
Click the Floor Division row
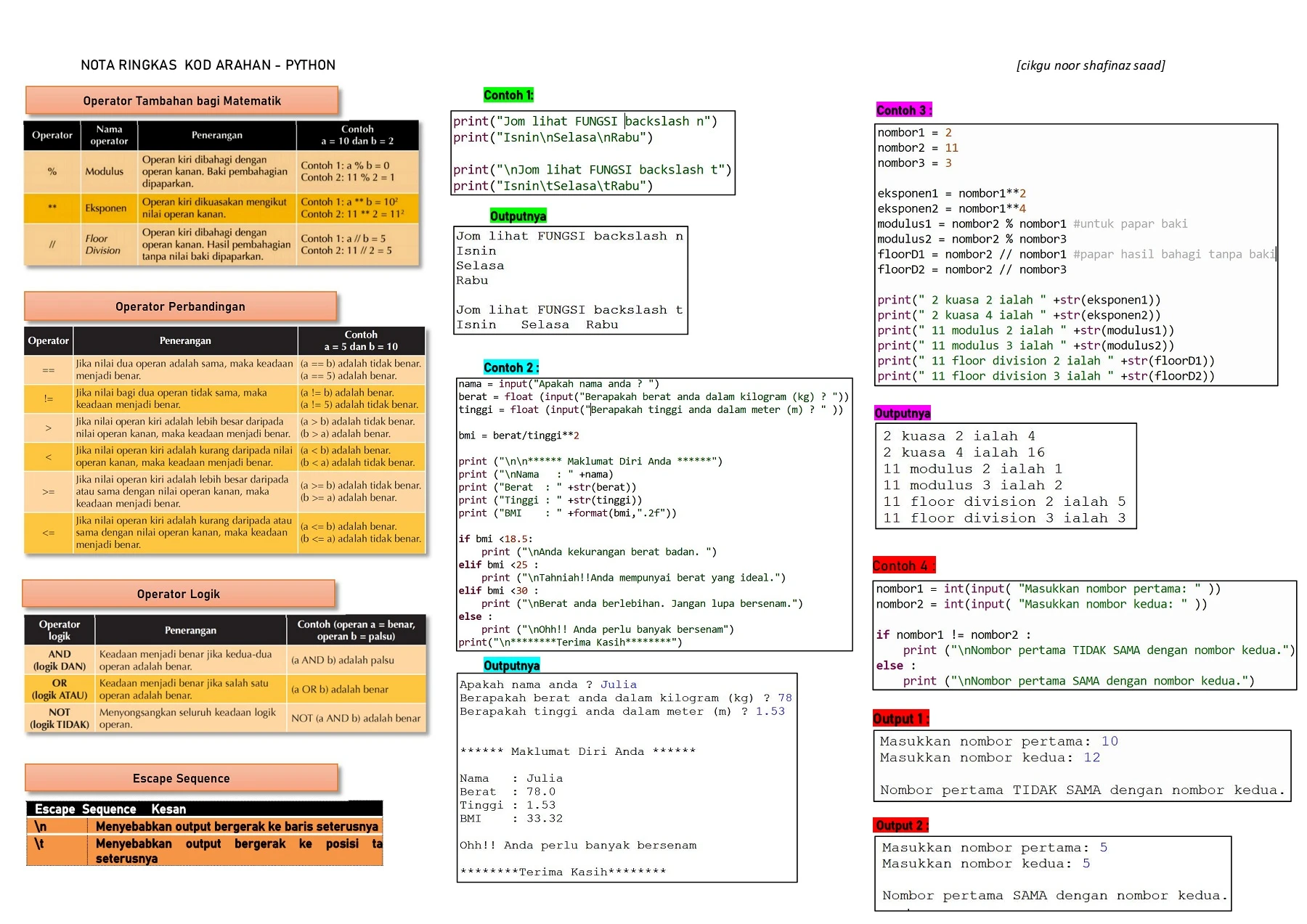[221, 244]
